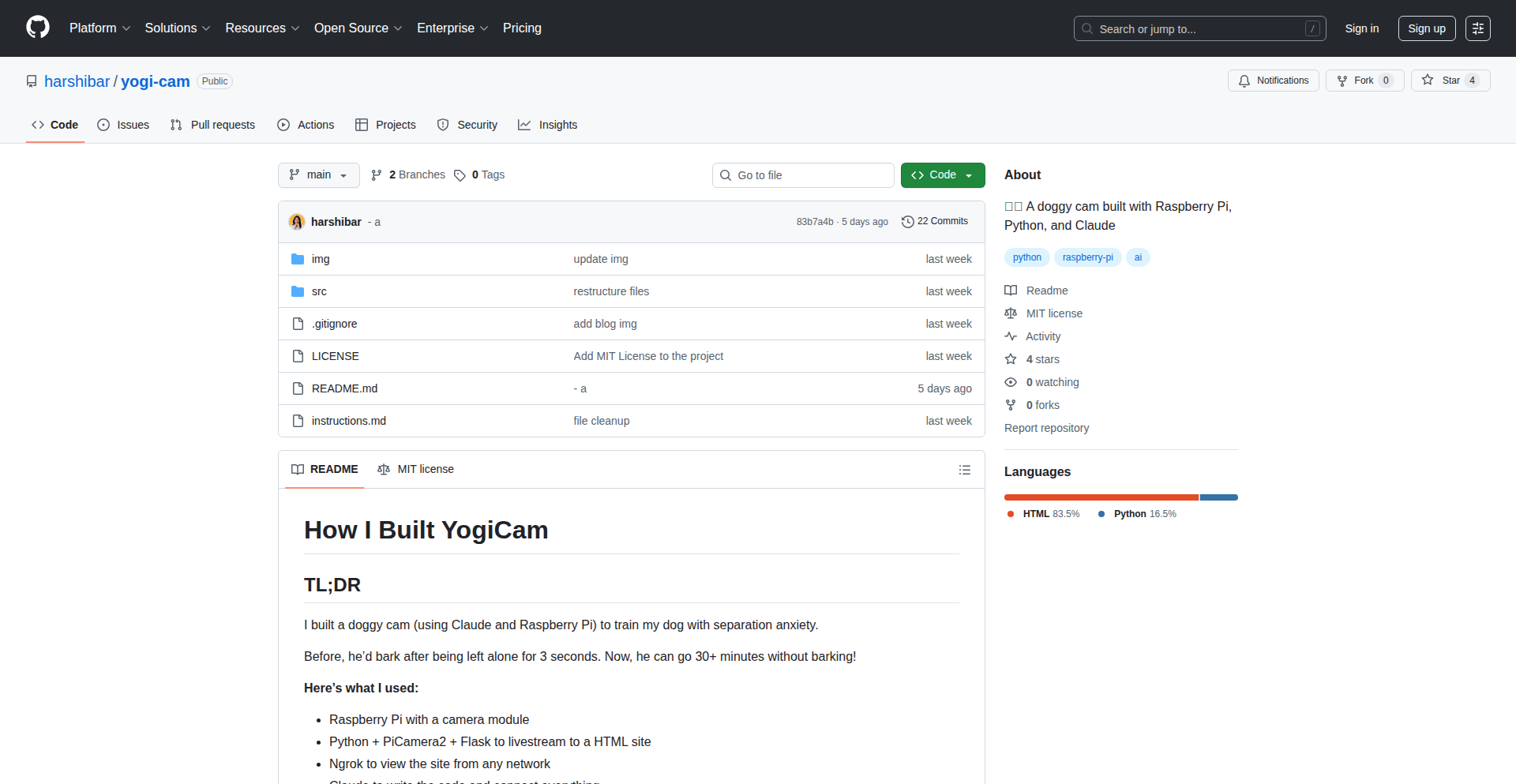Open the img folder

pos(320,259)
